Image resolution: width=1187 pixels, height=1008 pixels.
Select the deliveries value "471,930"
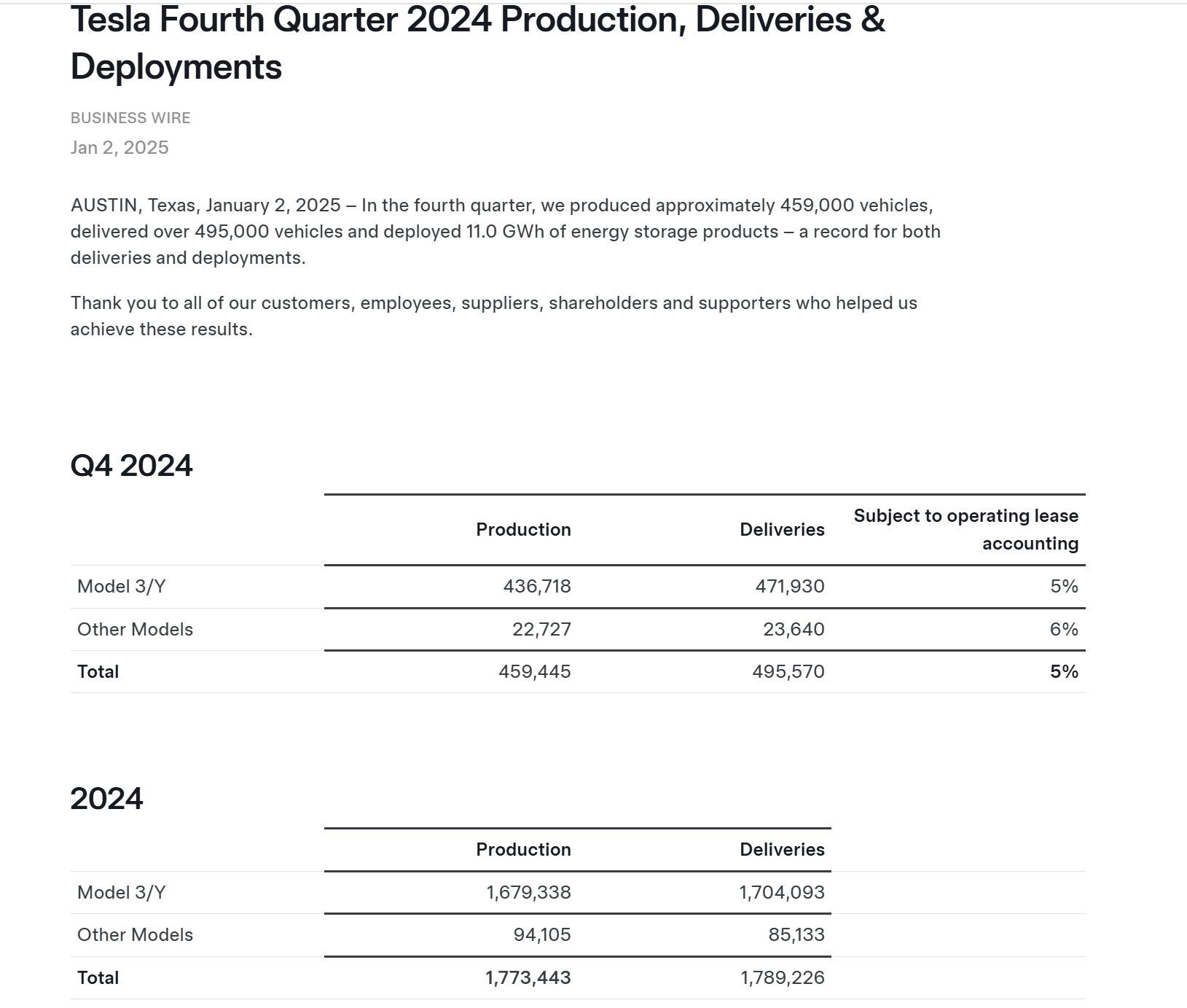click(790, 587)
